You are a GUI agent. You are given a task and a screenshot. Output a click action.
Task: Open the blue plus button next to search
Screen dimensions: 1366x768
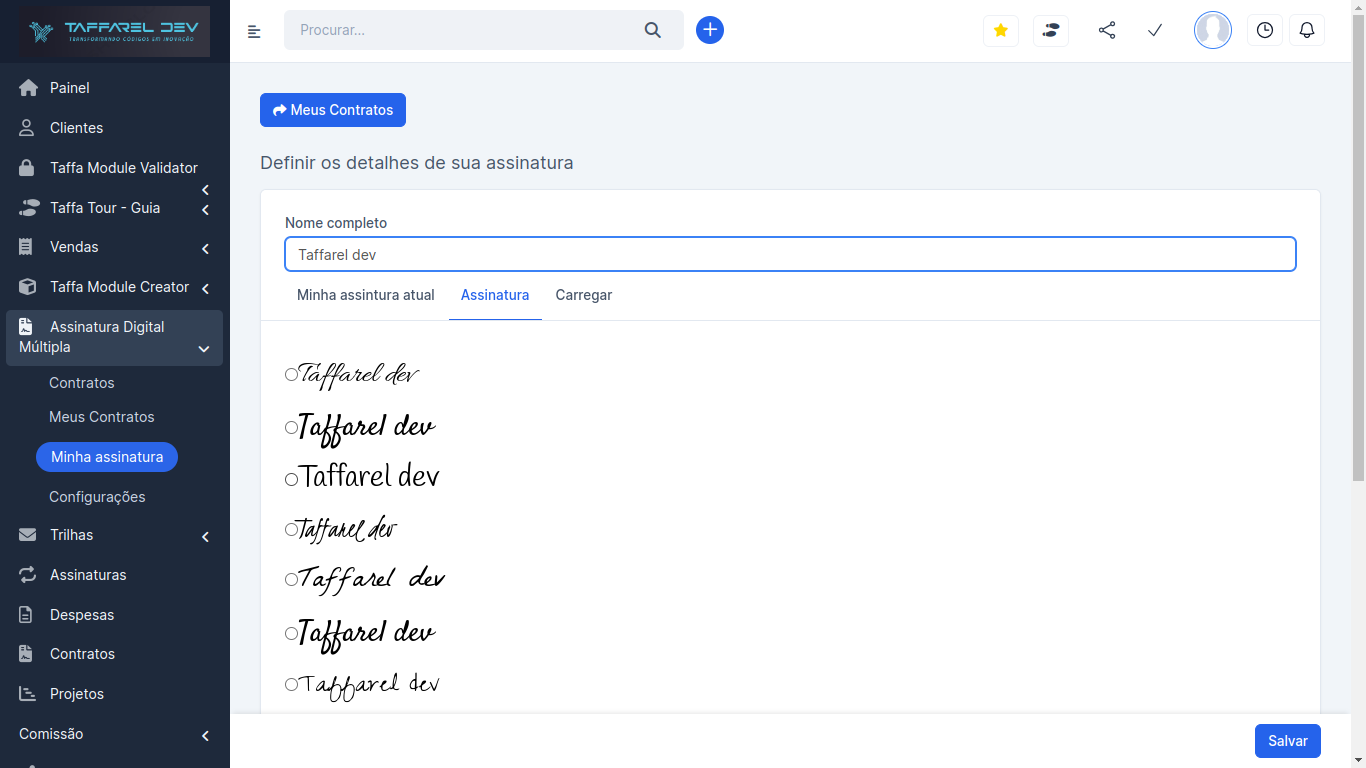(710, 30)
